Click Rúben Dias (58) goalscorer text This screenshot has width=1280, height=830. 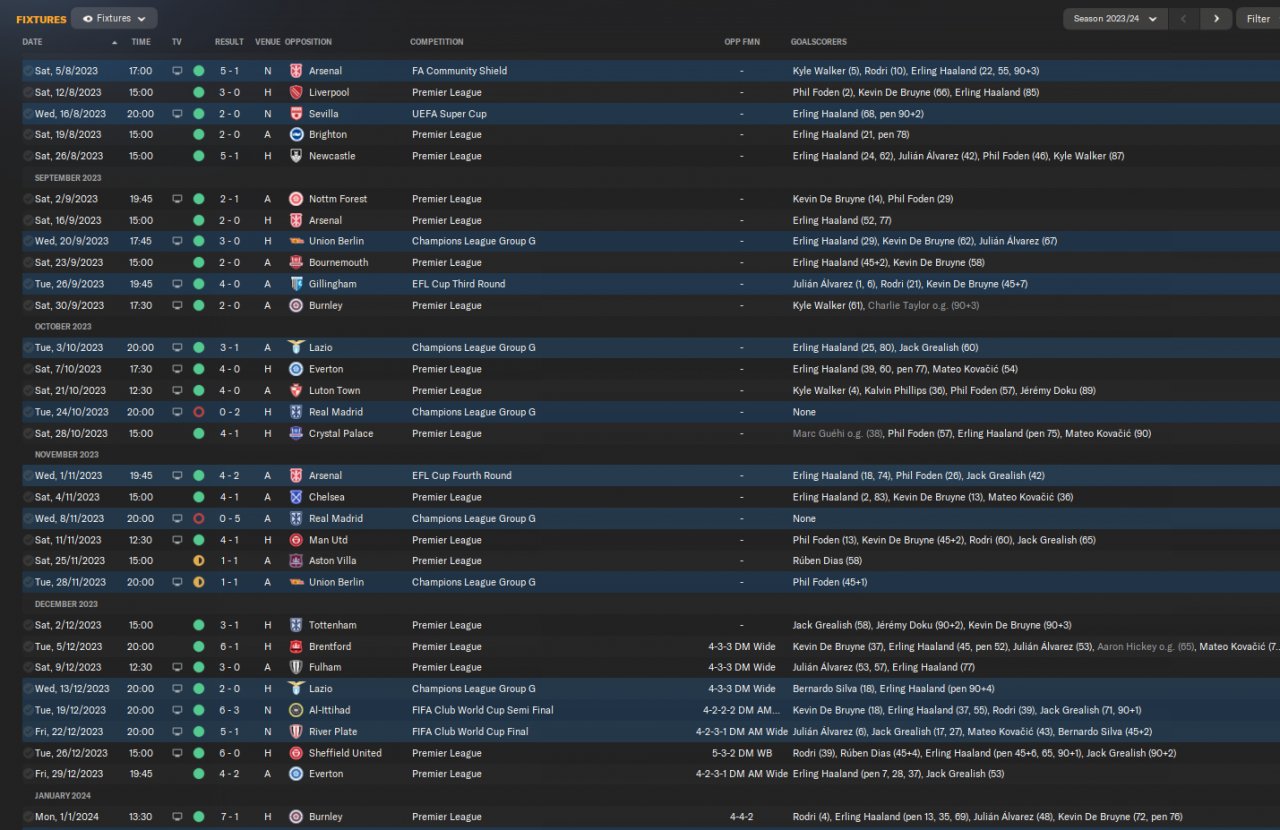(827, 561)
